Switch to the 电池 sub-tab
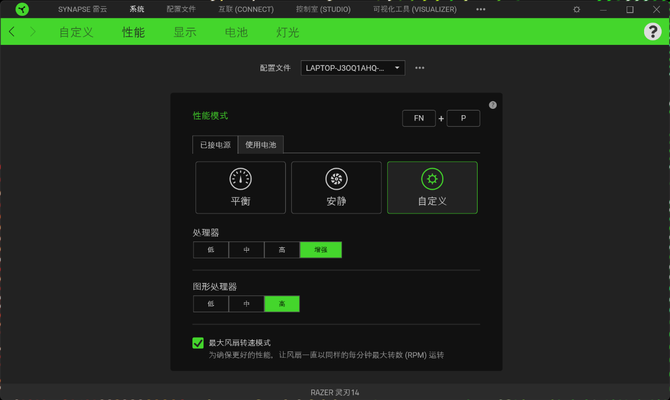Image resolution: width=670 pixels, height=400 pixels. (x=236, y=32)
